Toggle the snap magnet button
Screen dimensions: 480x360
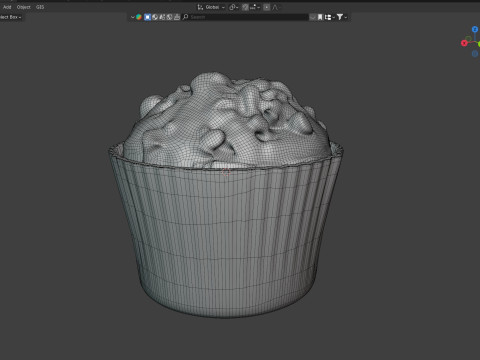(245, 7)
